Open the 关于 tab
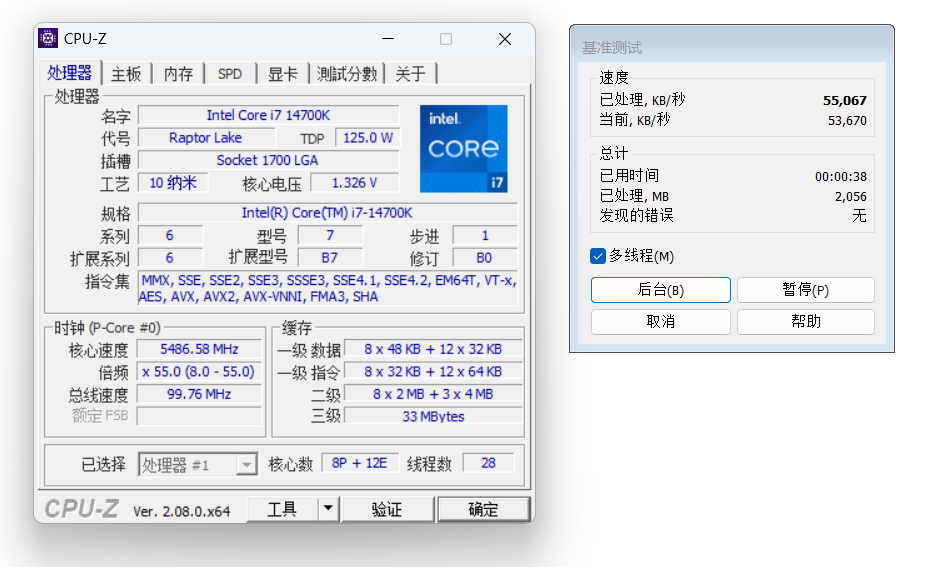 coord(410,74)
